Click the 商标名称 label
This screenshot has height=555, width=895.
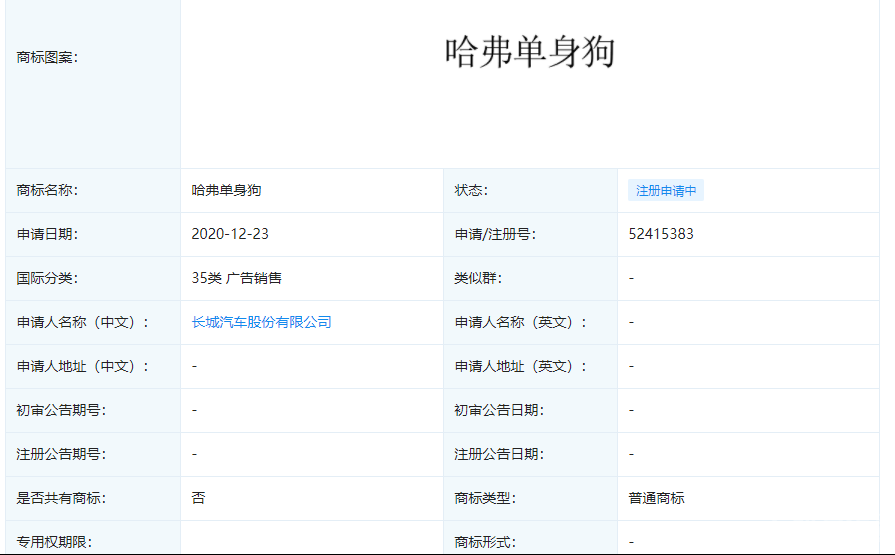click(x=47, y=190)
